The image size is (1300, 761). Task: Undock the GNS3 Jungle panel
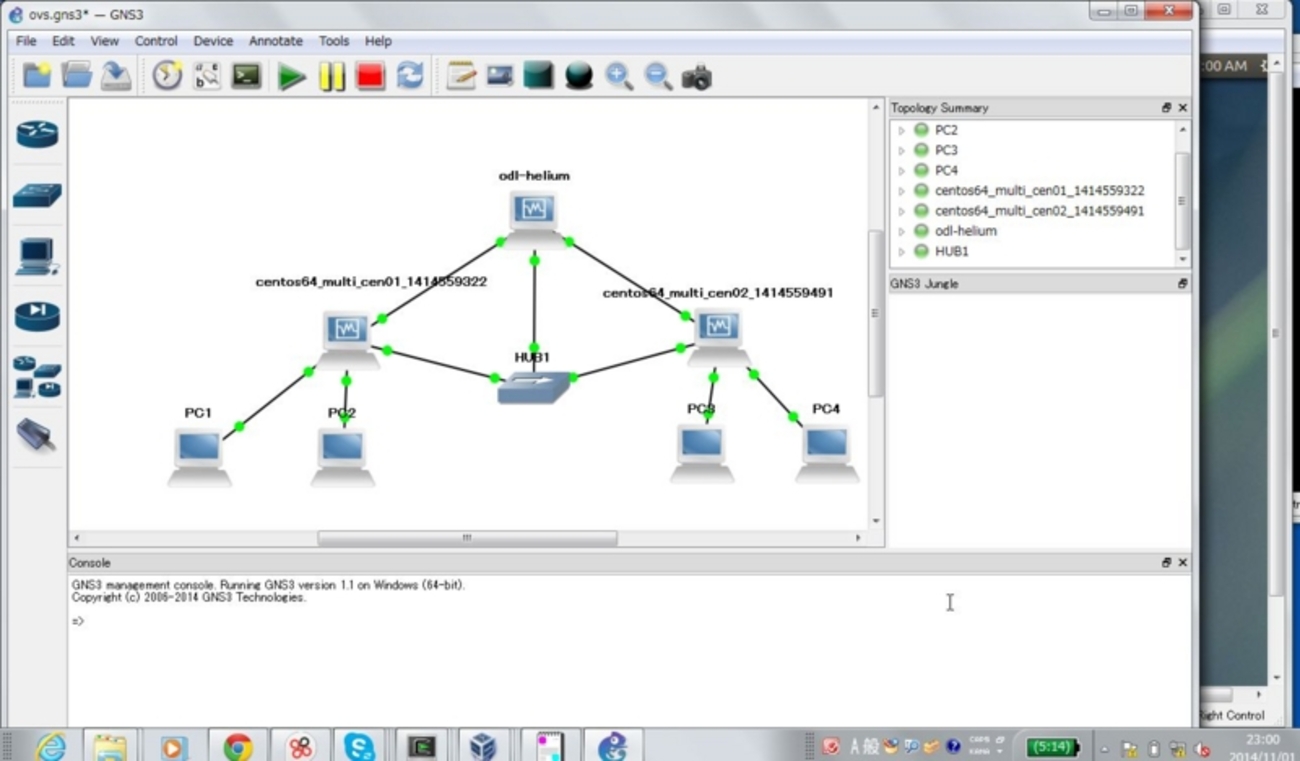[x=1182, y=284]
